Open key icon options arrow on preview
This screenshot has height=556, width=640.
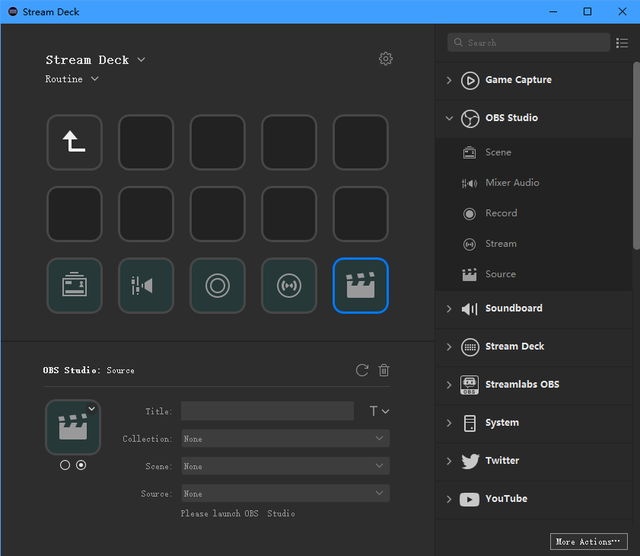92,409
